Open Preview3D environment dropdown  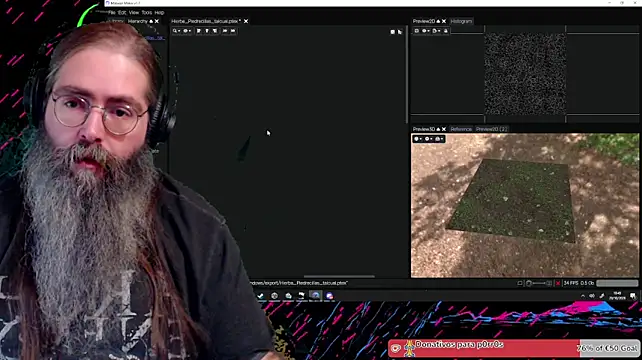coord(428,139)
